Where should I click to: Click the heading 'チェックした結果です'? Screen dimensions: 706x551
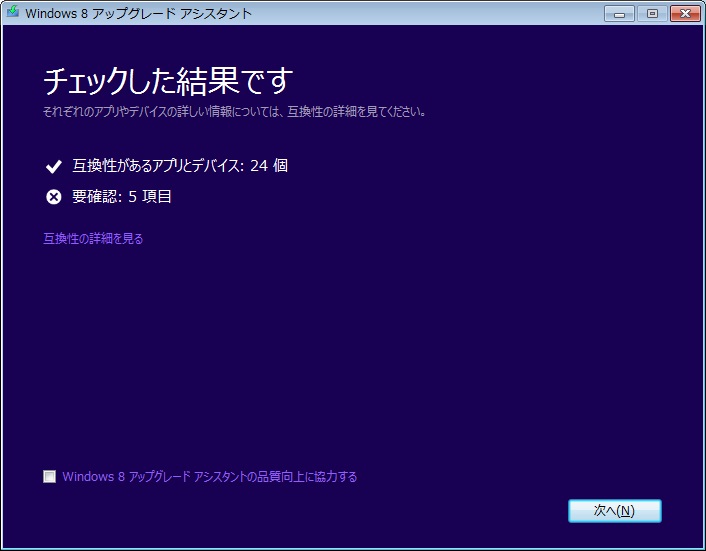pyautogui.click(x=168, y=81)
